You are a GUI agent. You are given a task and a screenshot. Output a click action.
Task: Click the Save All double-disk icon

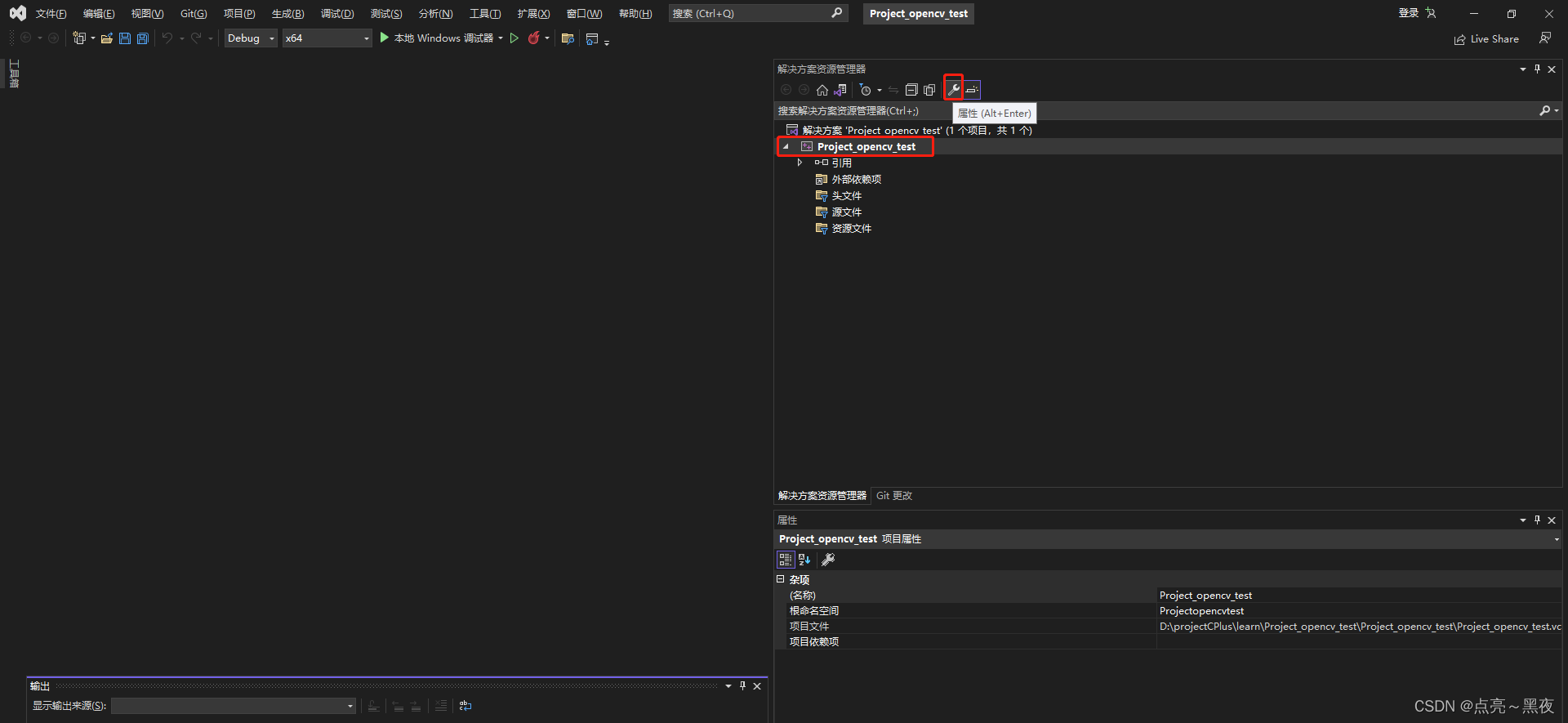(143, 38)
